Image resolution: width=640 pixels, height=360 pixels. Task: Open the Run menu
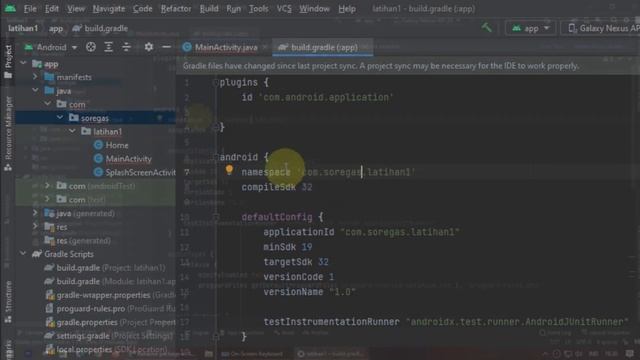click(233, 9)
